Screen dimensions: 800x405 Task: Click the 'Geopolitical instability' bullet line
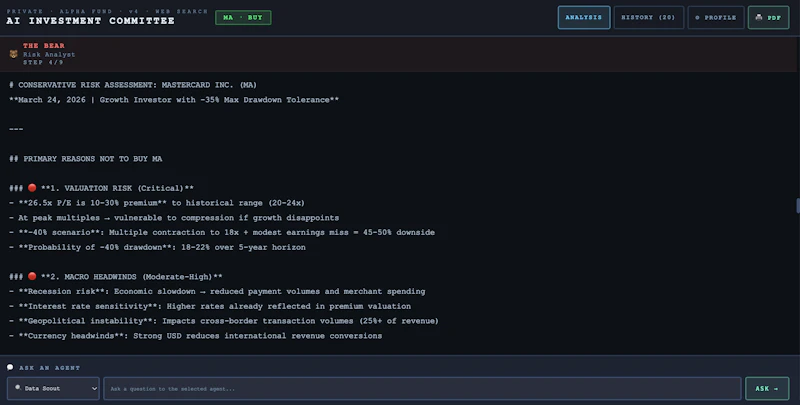tap(224, 321)
